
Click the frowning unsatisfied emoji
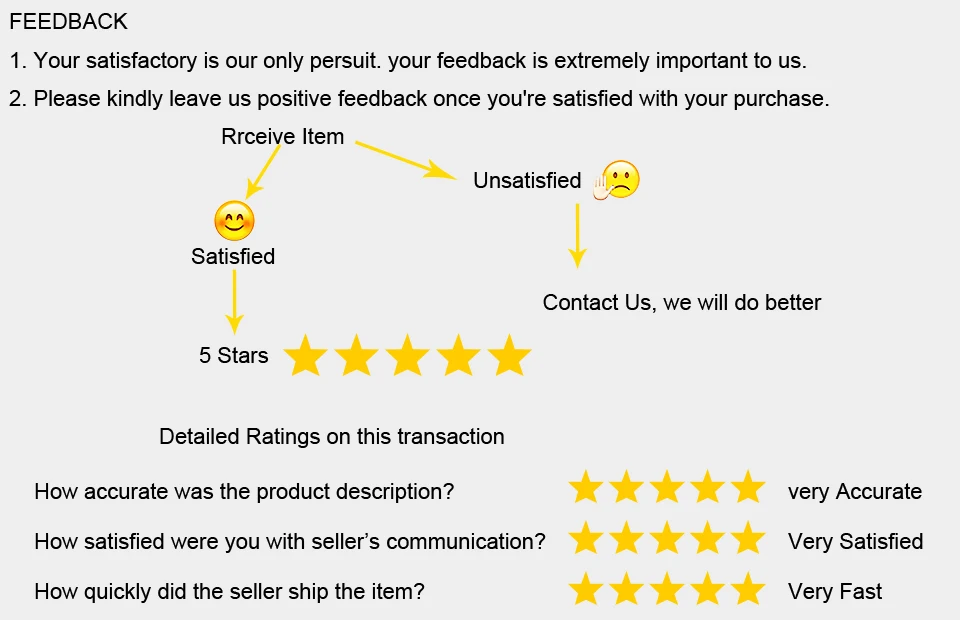617,180
